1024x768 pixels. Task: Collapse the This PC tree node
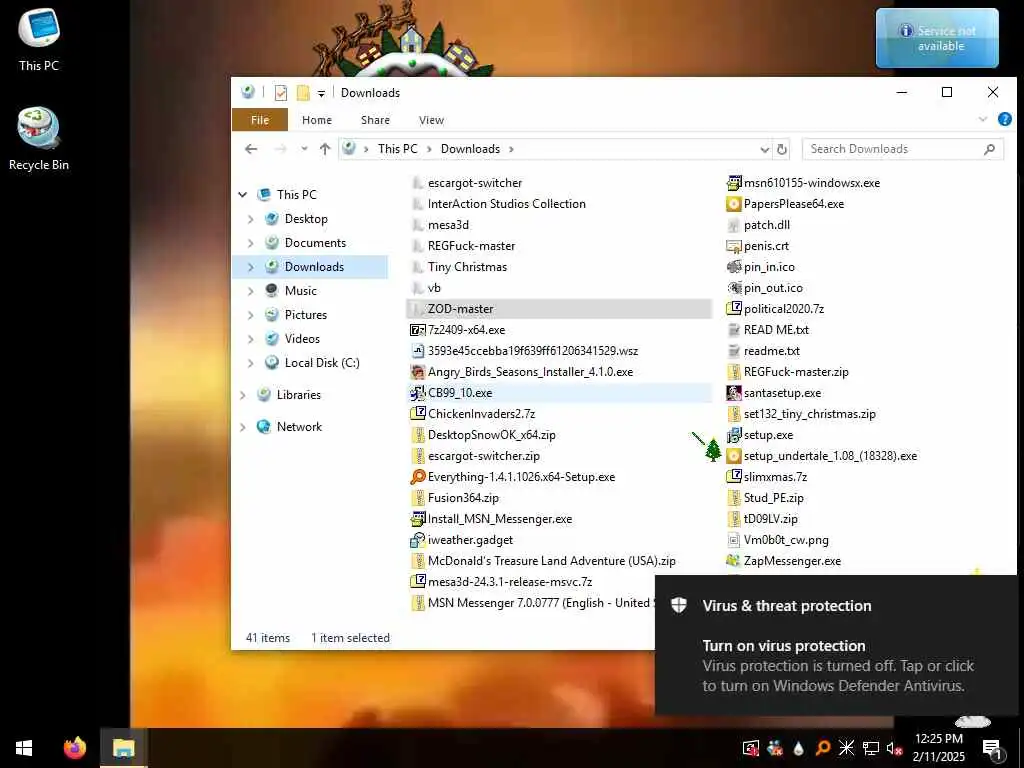click(x=243, y=195)
